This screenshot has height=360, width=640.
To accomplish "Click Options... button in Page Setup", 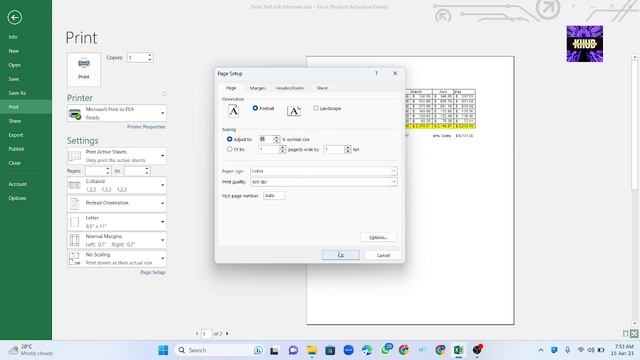I will 378,237.
